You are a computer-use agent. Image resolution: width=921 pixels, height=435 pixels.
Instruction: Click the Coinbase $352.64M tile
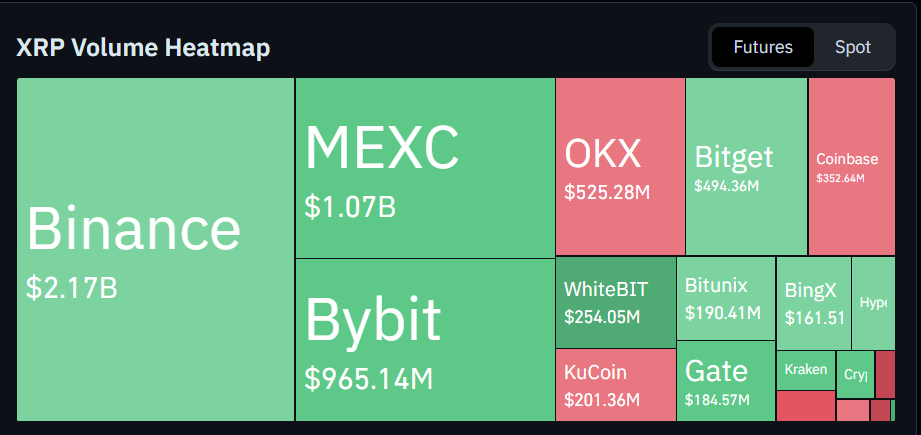click(851, 167)
